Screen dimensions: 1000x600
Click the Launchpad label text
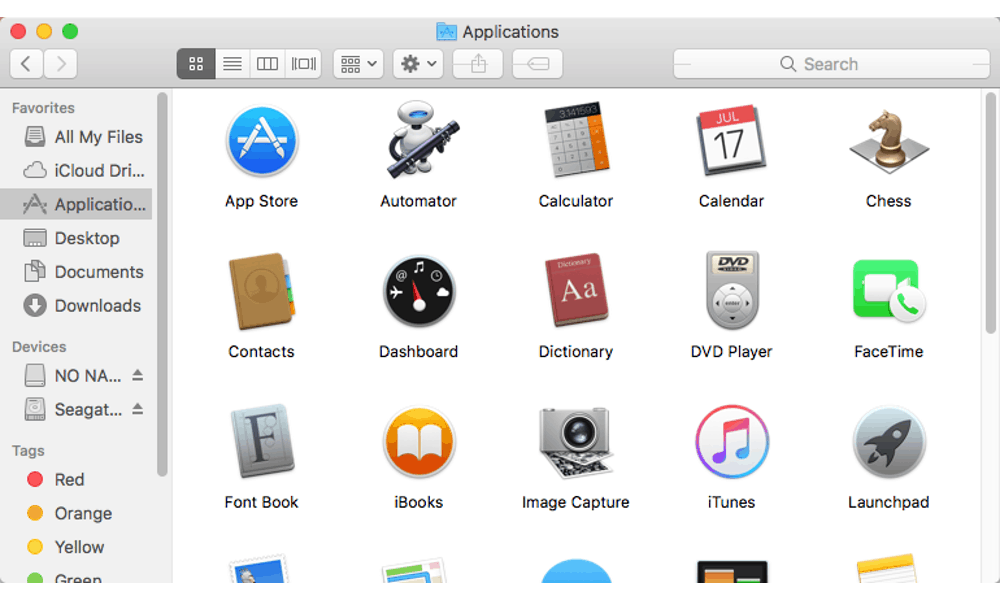click(888, 502)
